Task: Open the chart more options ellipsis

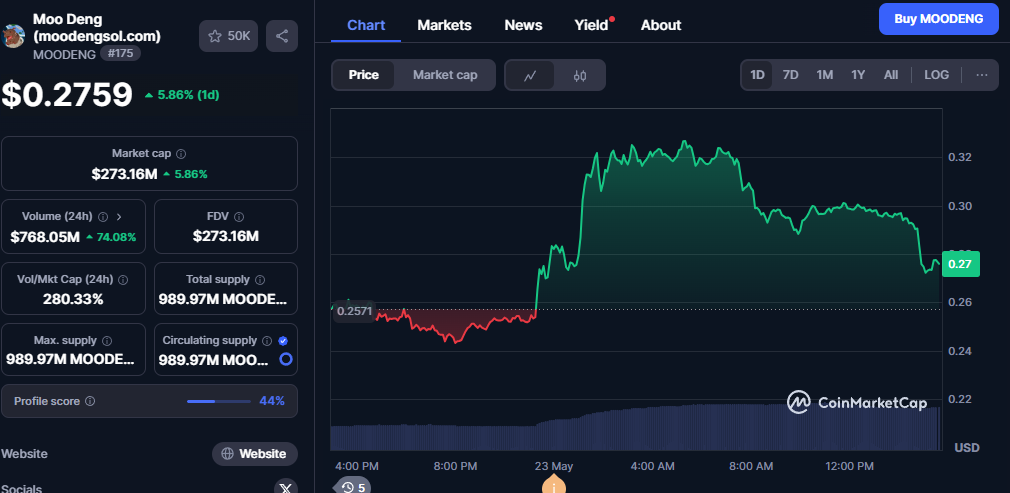Action: point(982,75)
